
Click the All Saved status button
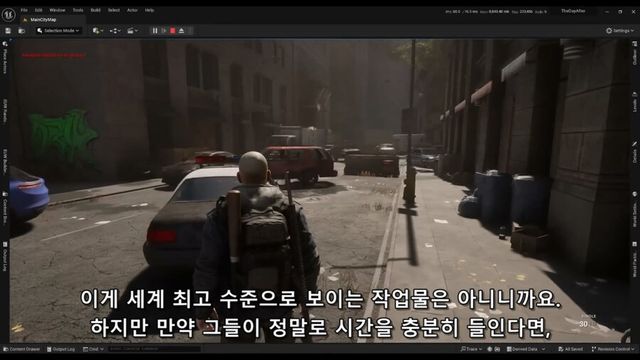coord(570,349)
